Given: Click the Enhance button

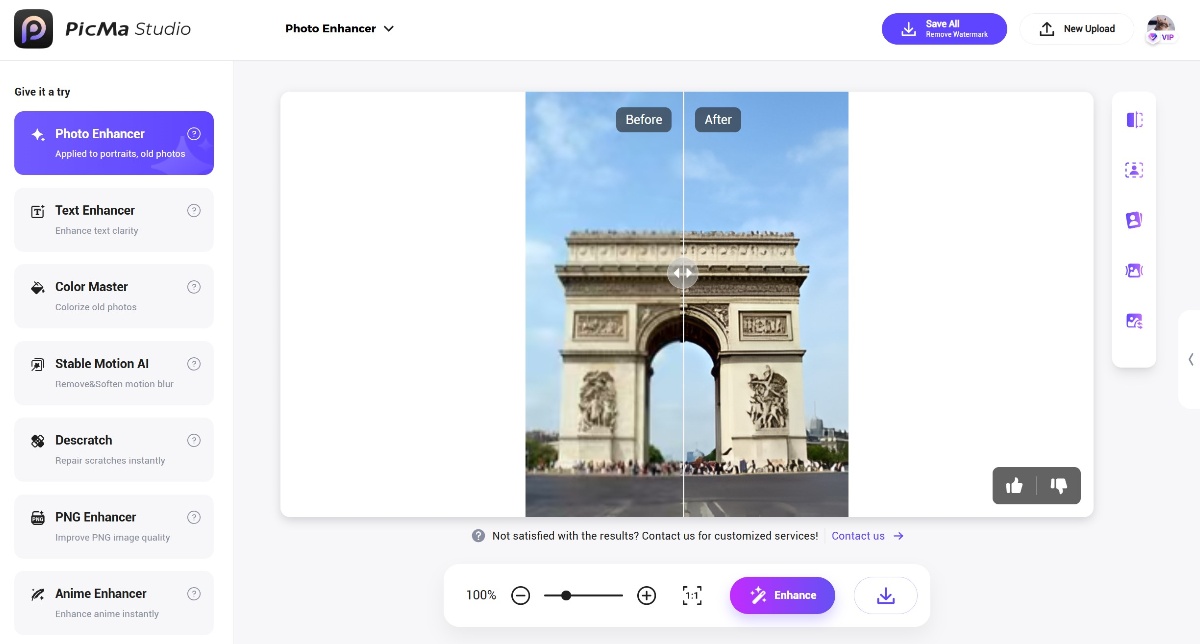Looking at the screenshot, I should click(782, 595).
